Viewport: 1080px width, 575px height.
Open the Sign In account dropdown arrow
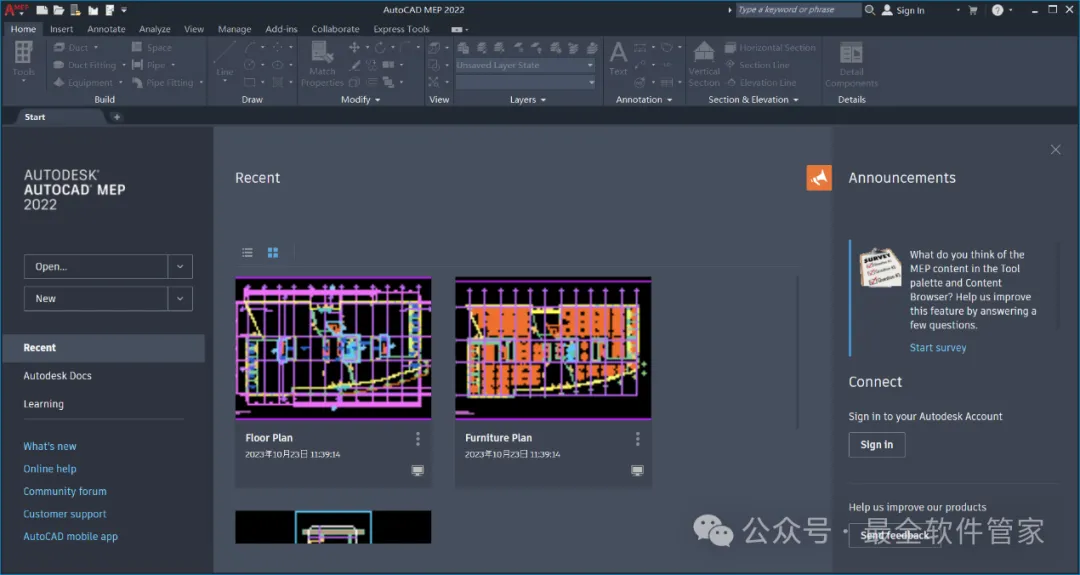pos(957,10)
